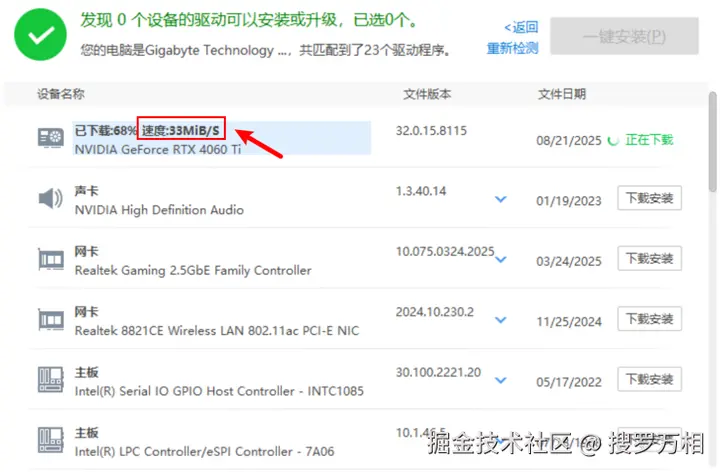Click version number 30.100.2221.20
Image resolution: width=720 pixels, height=472 pixels.
click(x=439, y=372)
